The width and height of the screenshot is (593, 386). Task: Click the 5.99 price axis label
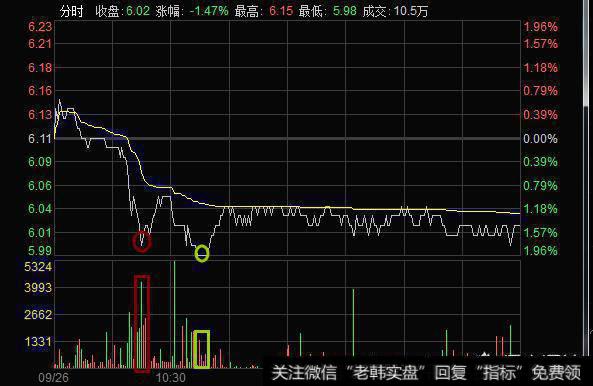pos(40,250)
